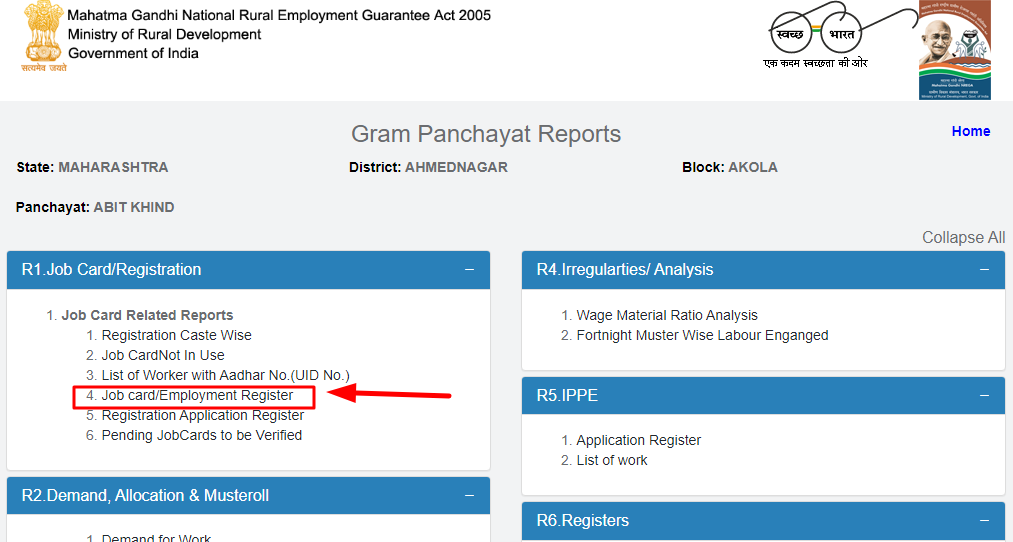Collapse the R4.Irregularties/ Analysis panel minus
The height and width of the screenshot is (542, 1013).
[x=984, y=269]
